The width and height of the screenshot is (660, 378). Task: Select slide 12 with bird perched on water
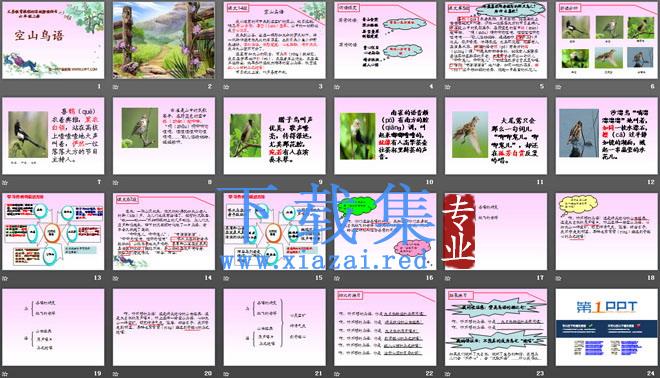coord(607,136)
